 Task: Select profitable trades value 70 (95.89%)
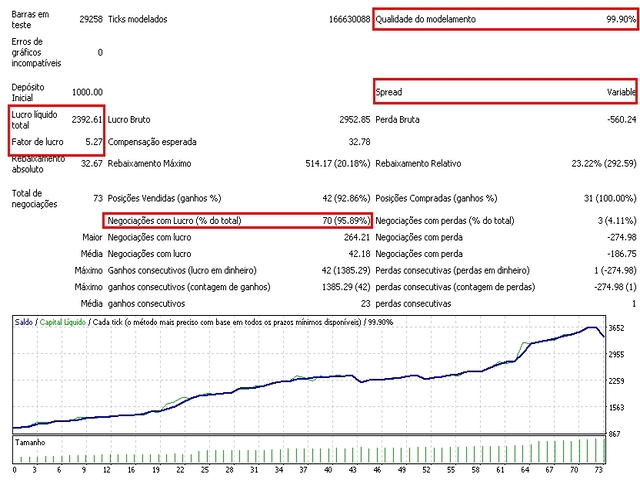[x=346, y=221]
